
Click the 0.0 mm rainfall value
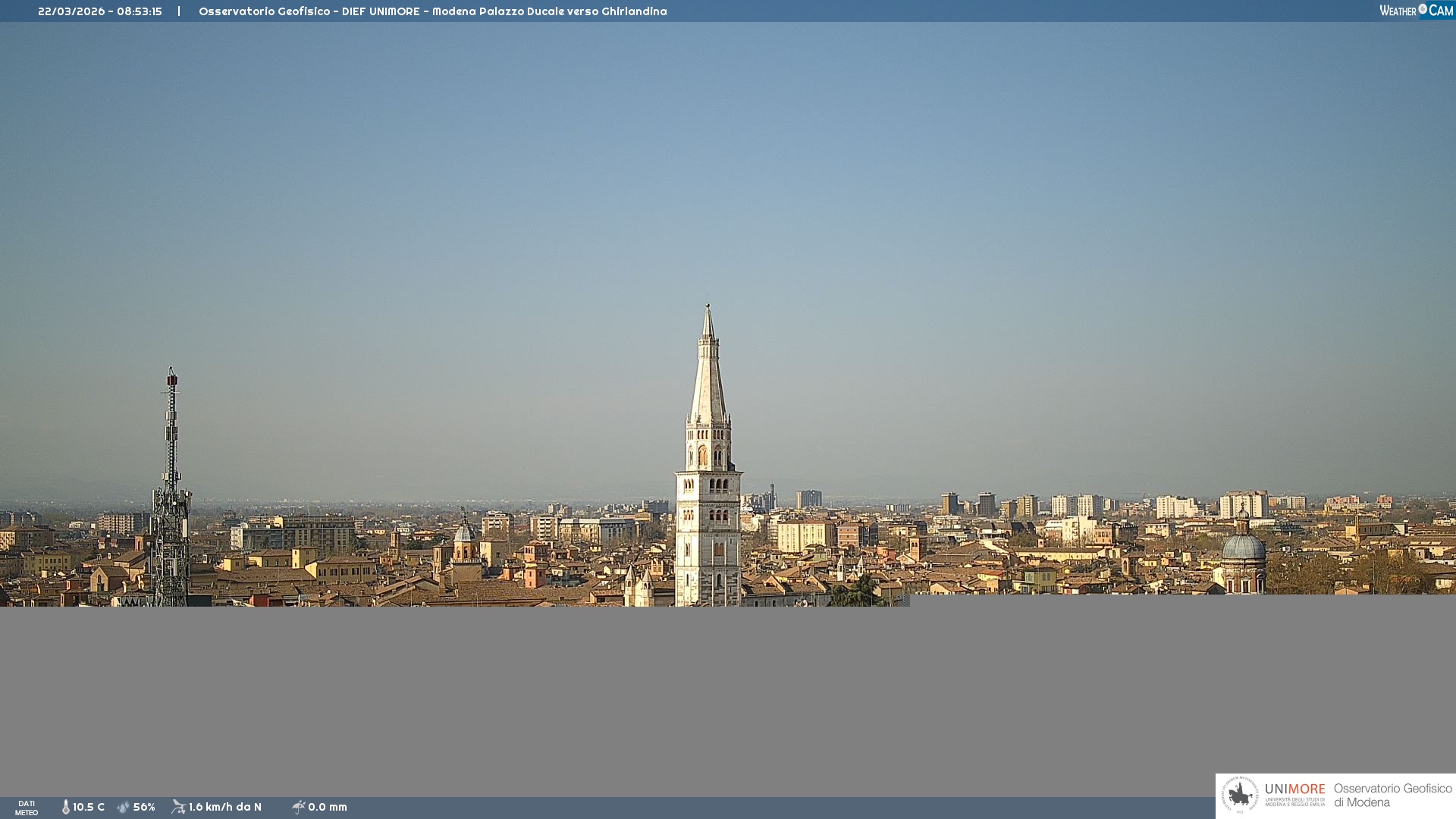[x=328, y=808]
